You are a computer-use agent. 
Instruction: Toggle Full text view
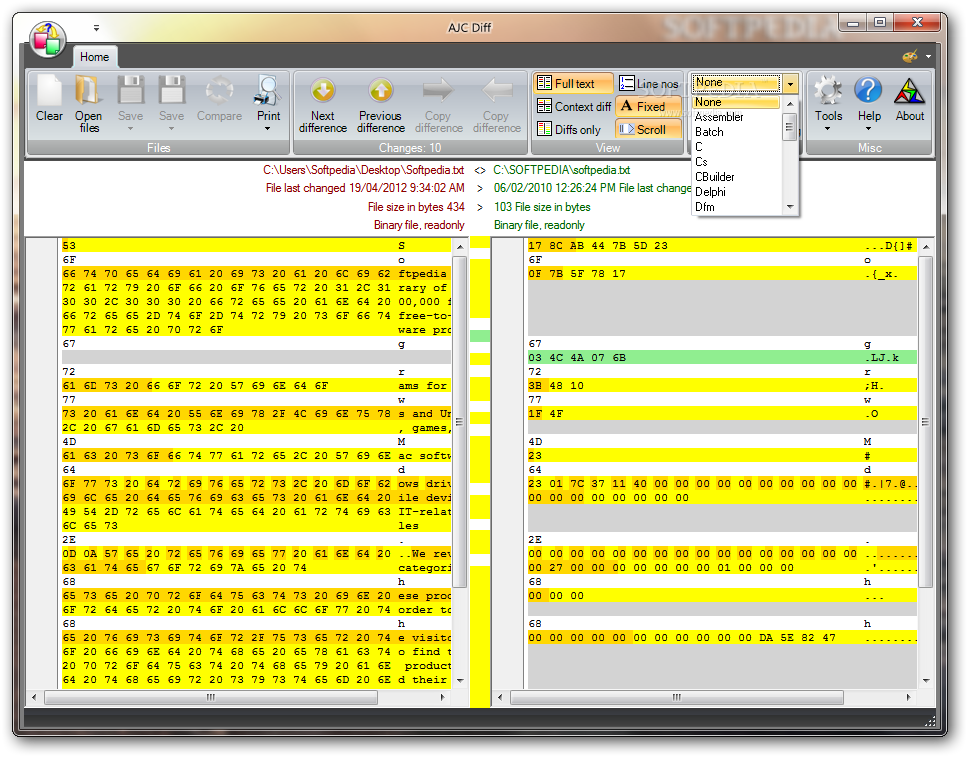(x=574, y=83)
